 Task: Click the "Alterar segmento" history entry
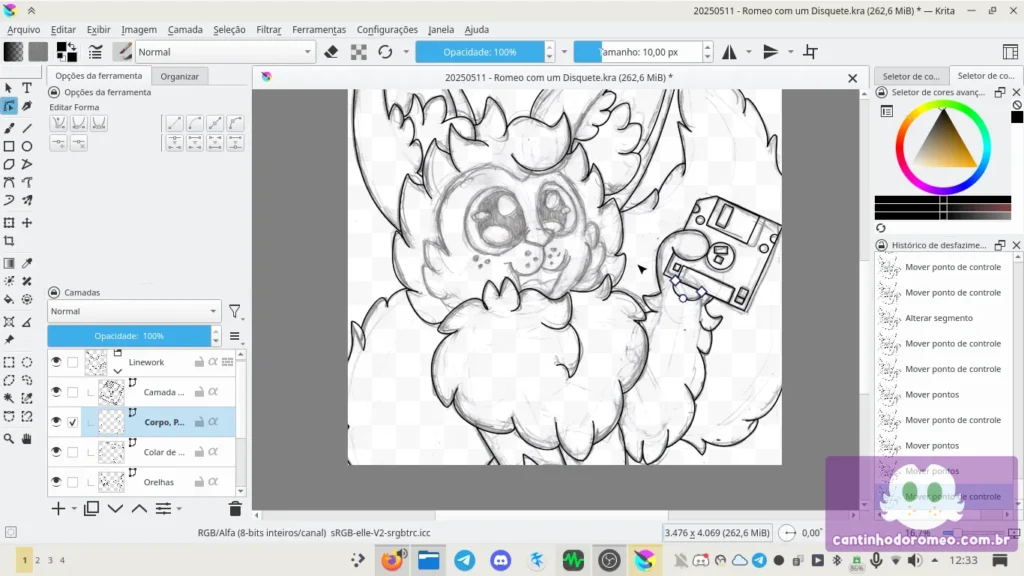(x=939, y=318)
